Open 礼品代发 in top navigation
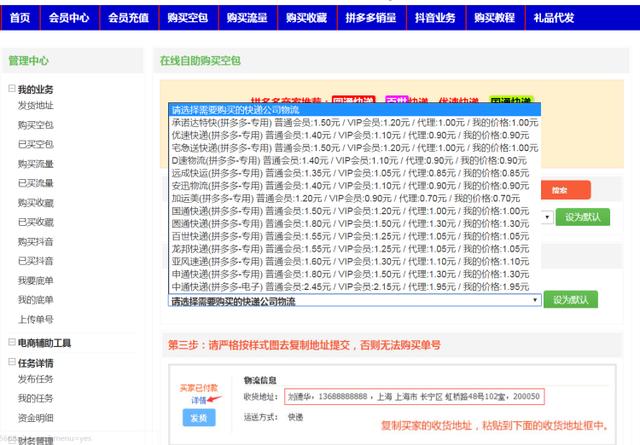 click(554, 18)
